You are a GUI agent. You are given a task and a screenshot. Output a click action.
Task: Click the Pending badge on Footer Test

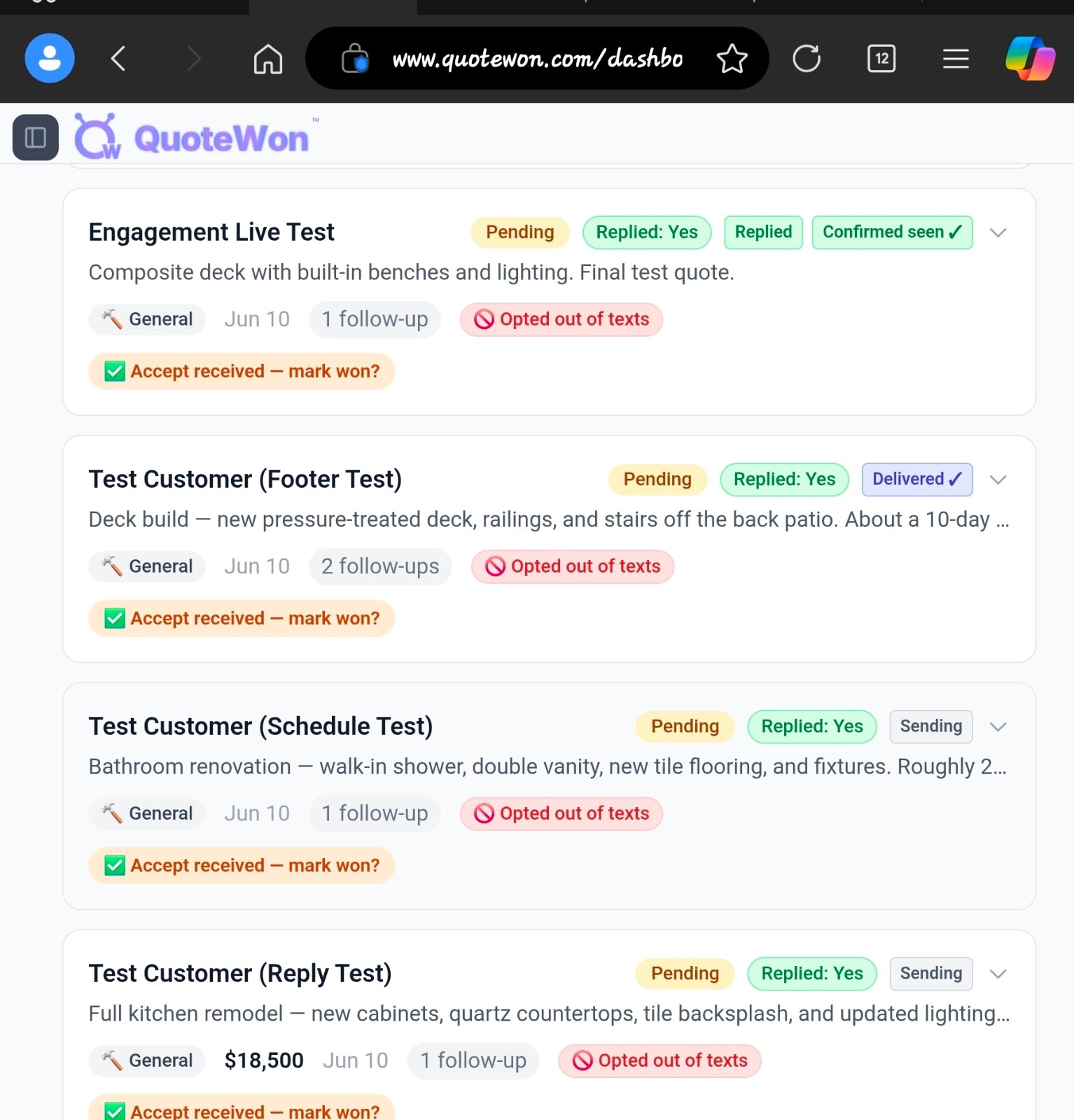point(657,479)
